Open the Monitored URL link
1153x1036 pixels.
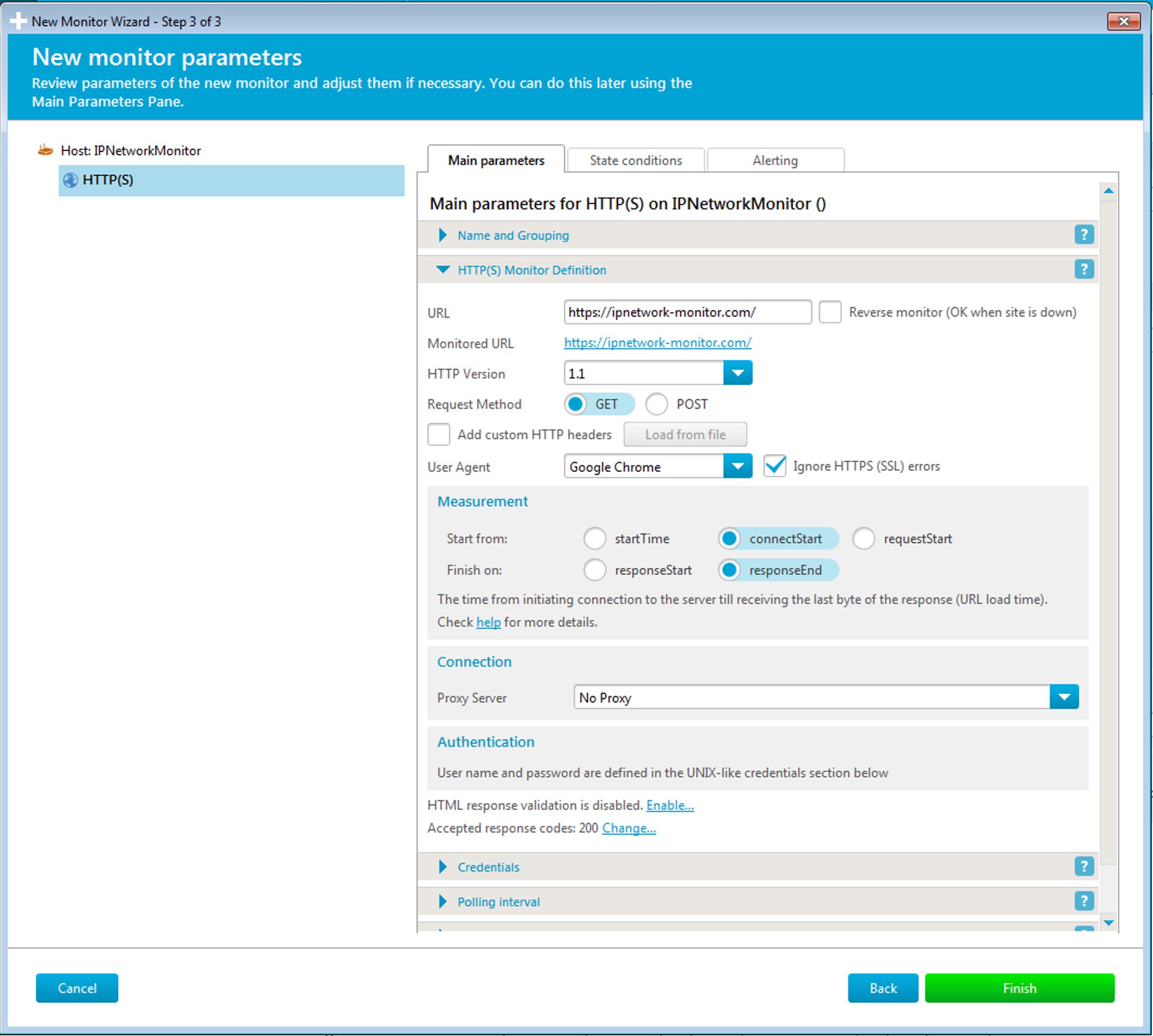coord(658,343)
